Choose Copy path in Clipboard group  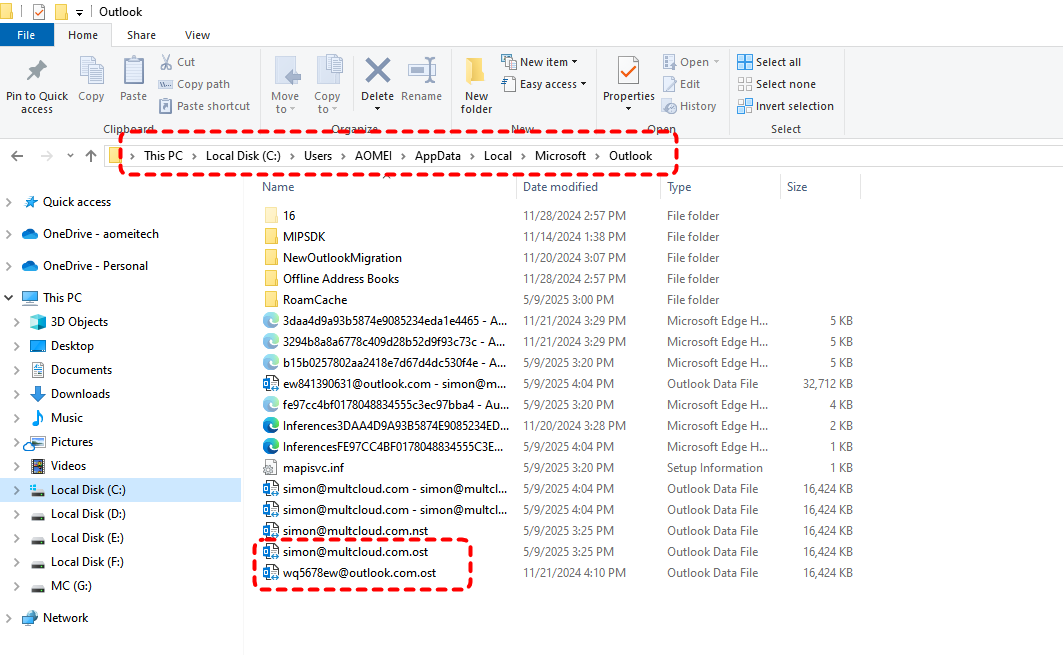tap(195, 84)
